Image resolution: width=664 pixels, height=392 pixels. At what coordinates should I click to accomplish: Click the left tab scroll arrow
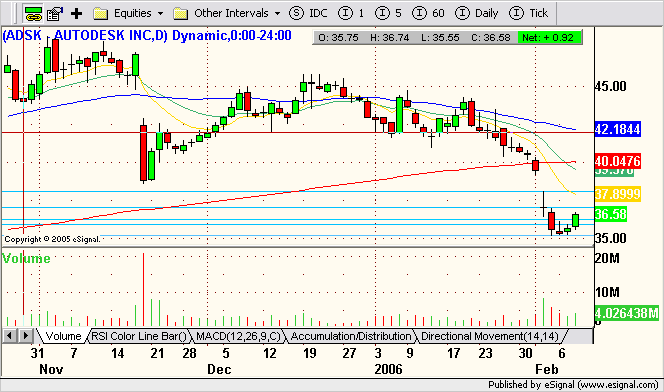pyautogui.click(x=9, y=336)
